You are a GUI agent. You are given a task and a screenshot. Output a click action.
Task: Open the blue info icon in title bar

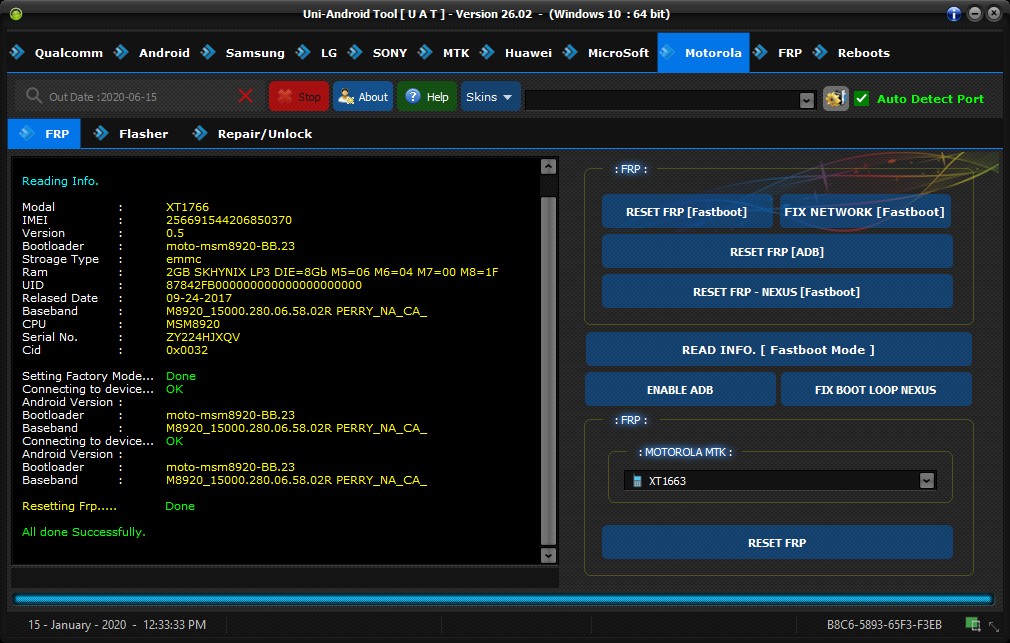[x=954, y=14]
